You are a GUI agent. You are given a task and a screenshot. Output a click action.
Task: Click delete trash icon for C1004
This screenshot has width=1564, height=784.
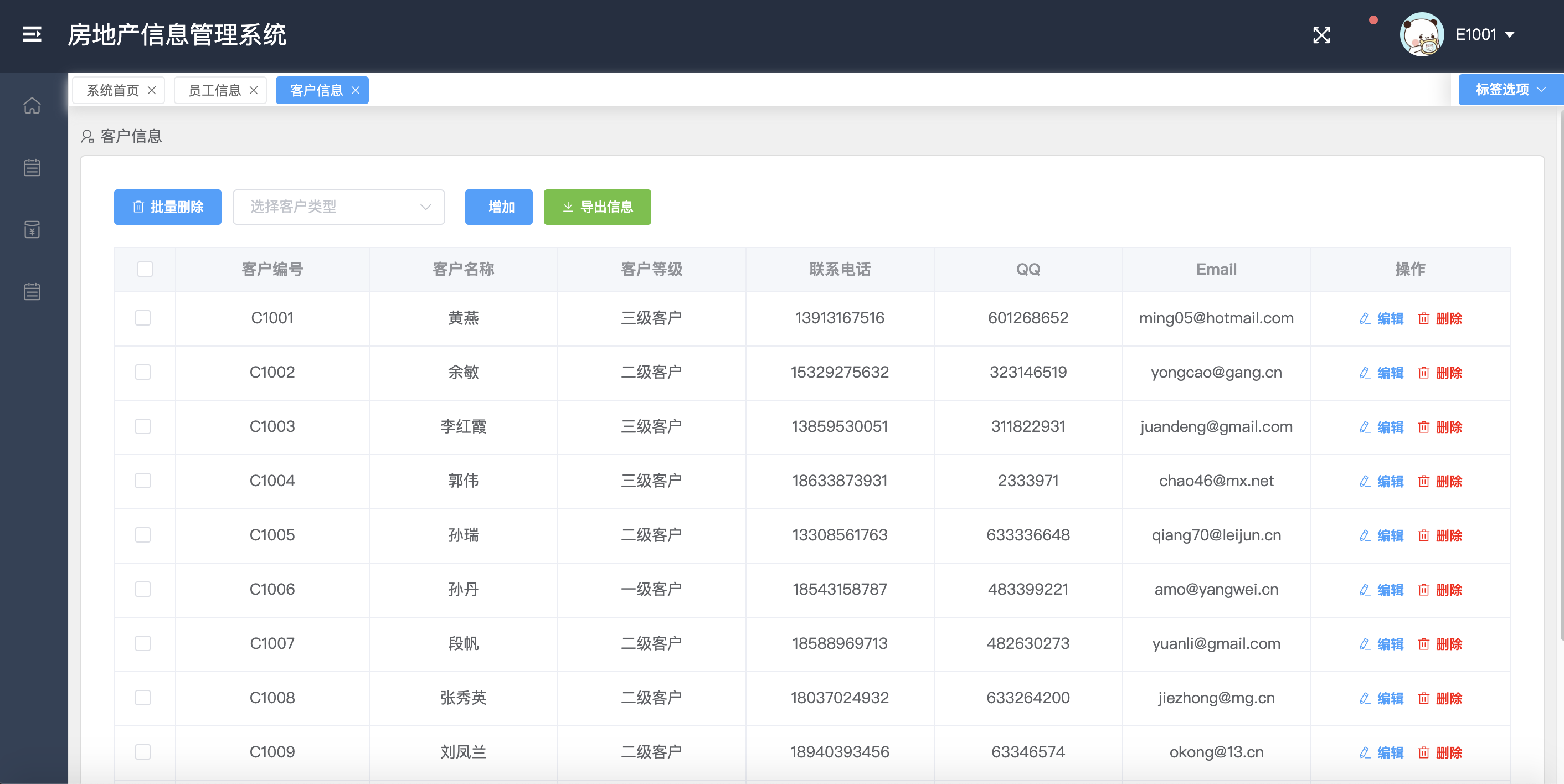point(1423,481)
